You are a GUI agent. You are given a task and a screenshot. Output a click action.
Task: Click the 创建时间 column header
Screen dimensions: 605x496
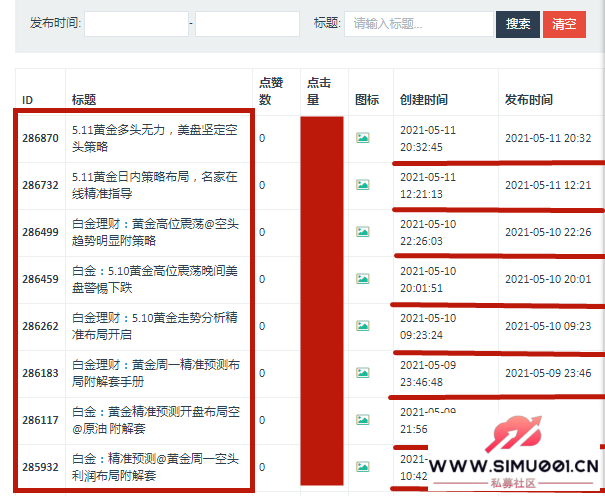[424, 100]
